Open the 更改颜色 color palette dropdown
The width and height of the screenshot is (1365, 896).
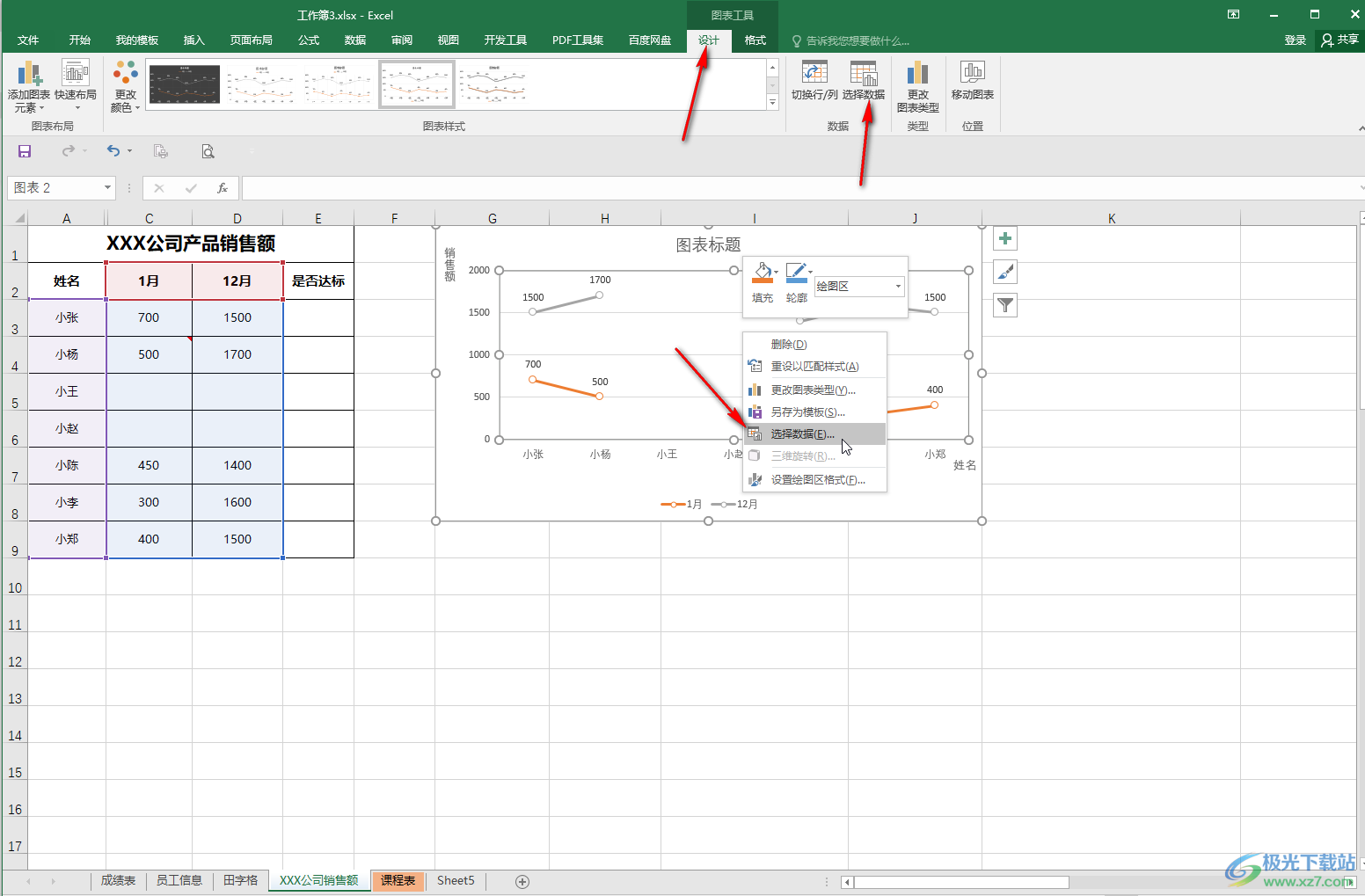pyautogui.click(x=126, y=86)
